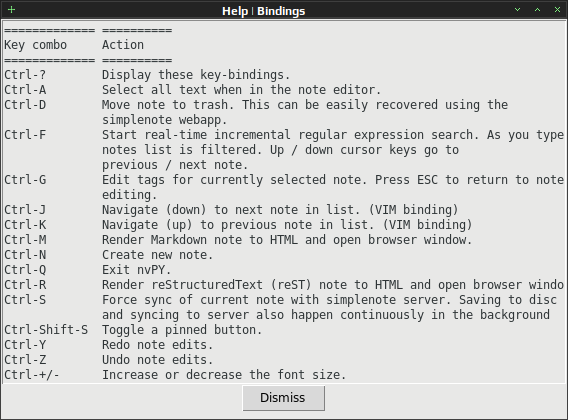
Task: Click the 'Key combo' column header text
Action: tap(36, 45)
